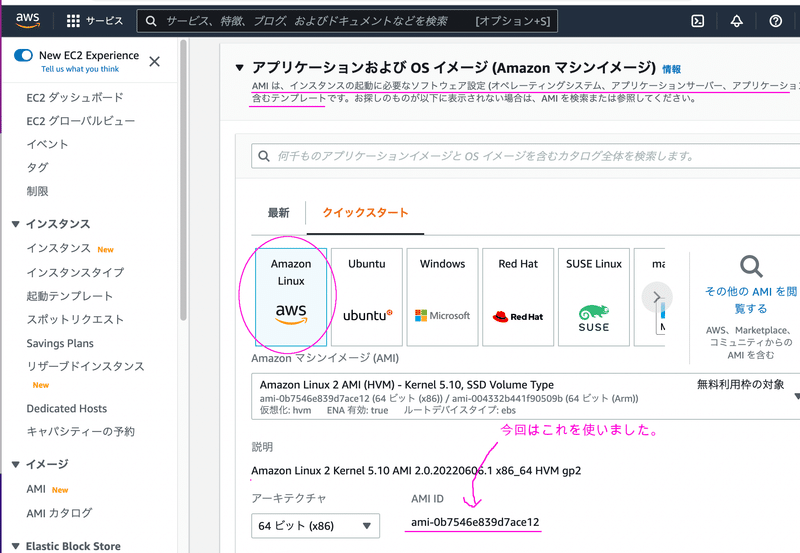Screen dimensions: 800x553
Task: Collapse the アプリケーションおよび OS イメージ section
Action: (239, 67)
